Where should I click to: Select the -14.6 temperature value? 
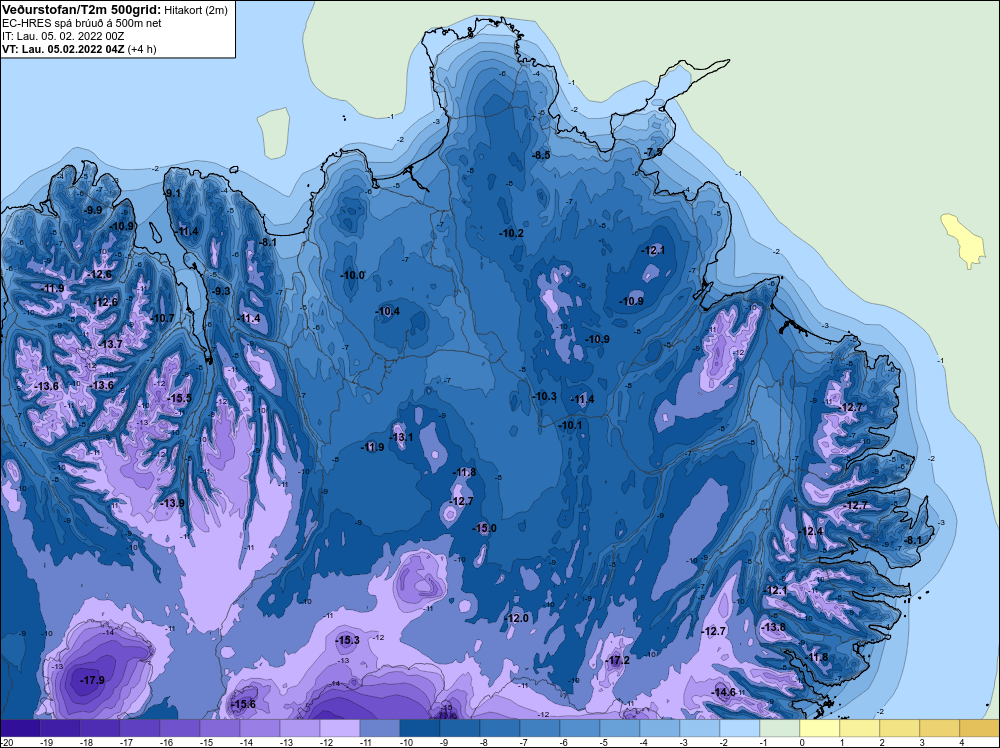tap(724, 693)
